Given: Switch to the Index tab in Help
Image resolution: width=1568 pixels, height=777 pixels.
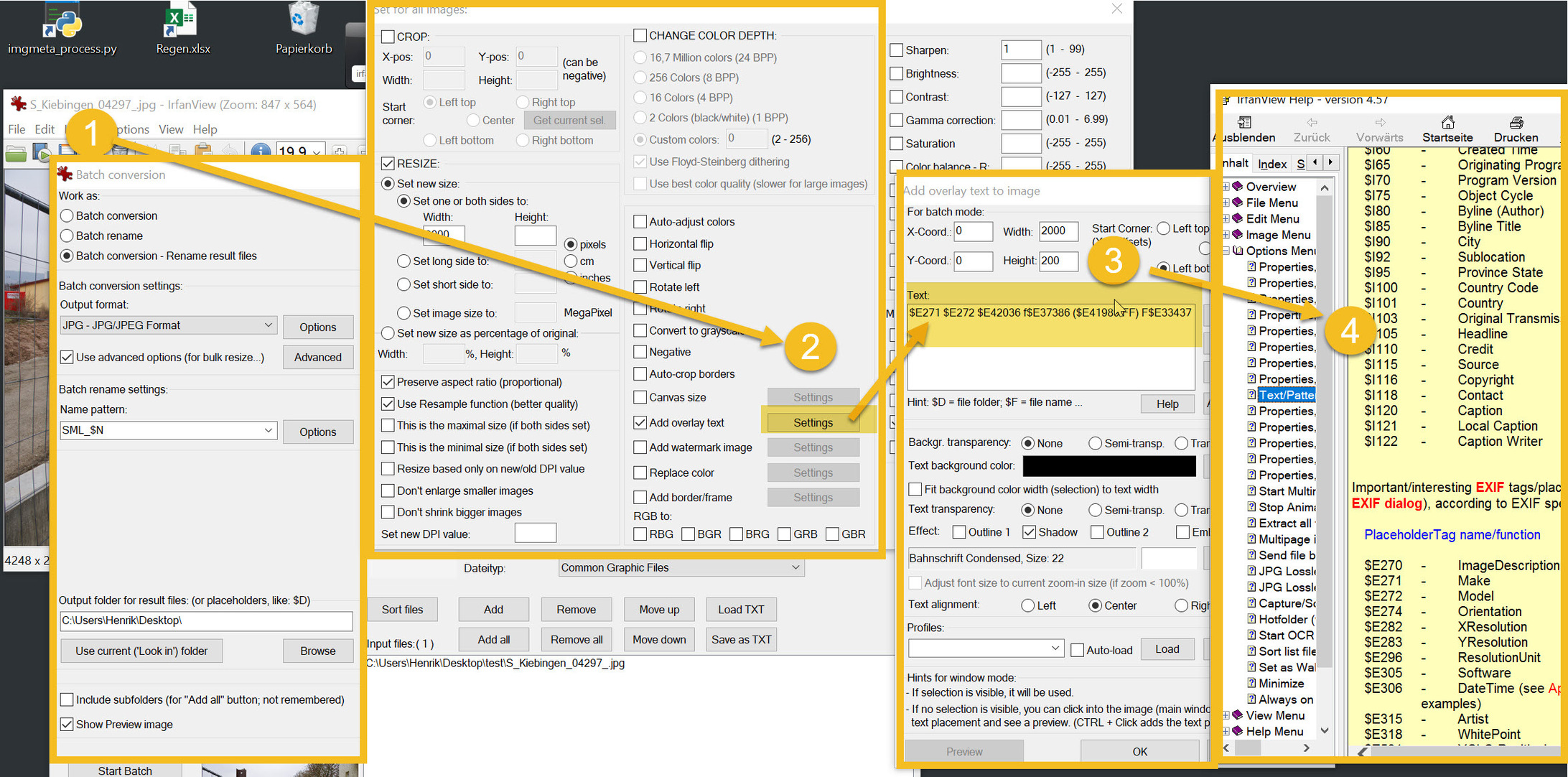Looking at the screenshot, I should [x=1271, y=164].
